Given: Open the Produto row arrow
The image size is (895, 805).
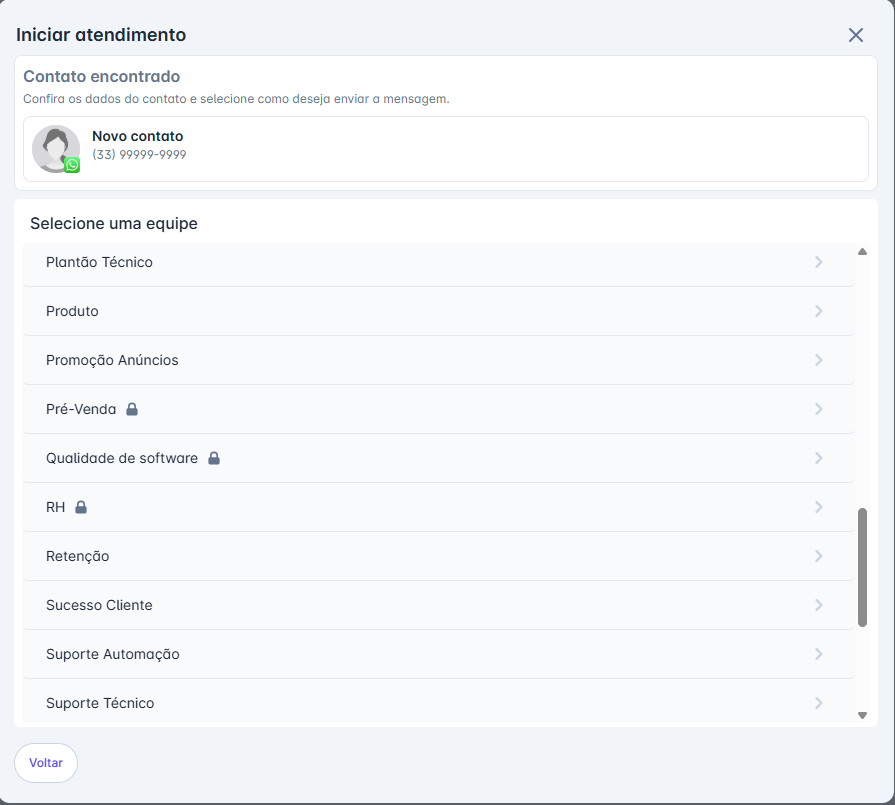Looking at the screenshot, I should (x=818, y=311).
